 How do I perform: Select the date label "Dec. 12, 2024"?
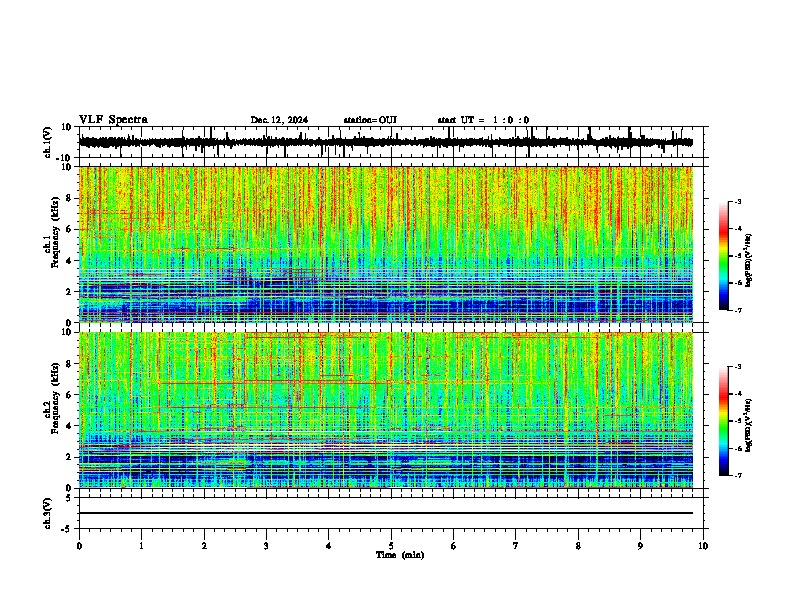coord(279,120)
